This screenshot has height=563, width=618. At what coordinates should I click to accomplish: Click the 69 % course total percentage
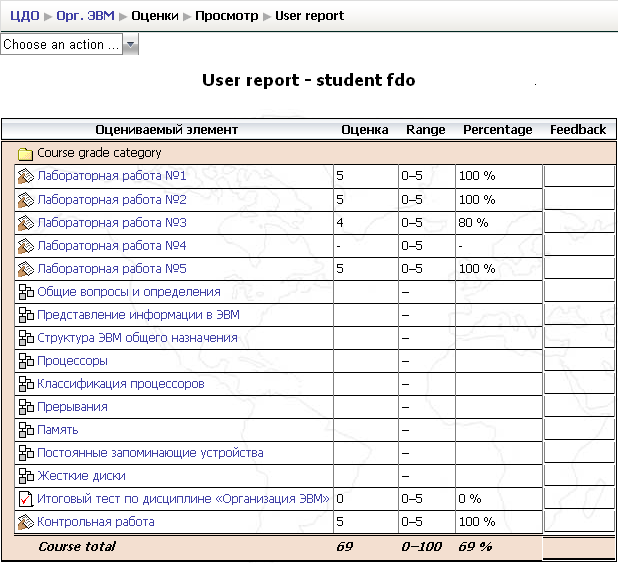click(475, 546)
